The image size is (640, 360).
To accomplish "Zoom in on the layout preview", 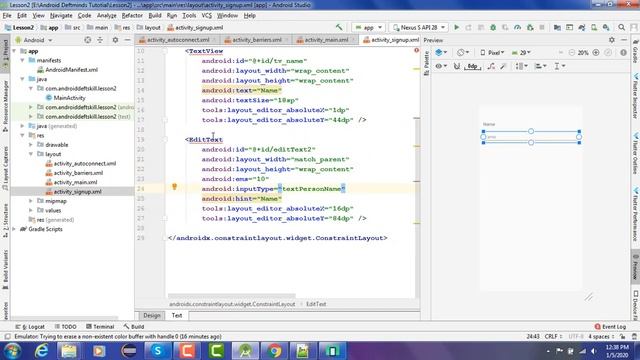I will click(596, 53).
